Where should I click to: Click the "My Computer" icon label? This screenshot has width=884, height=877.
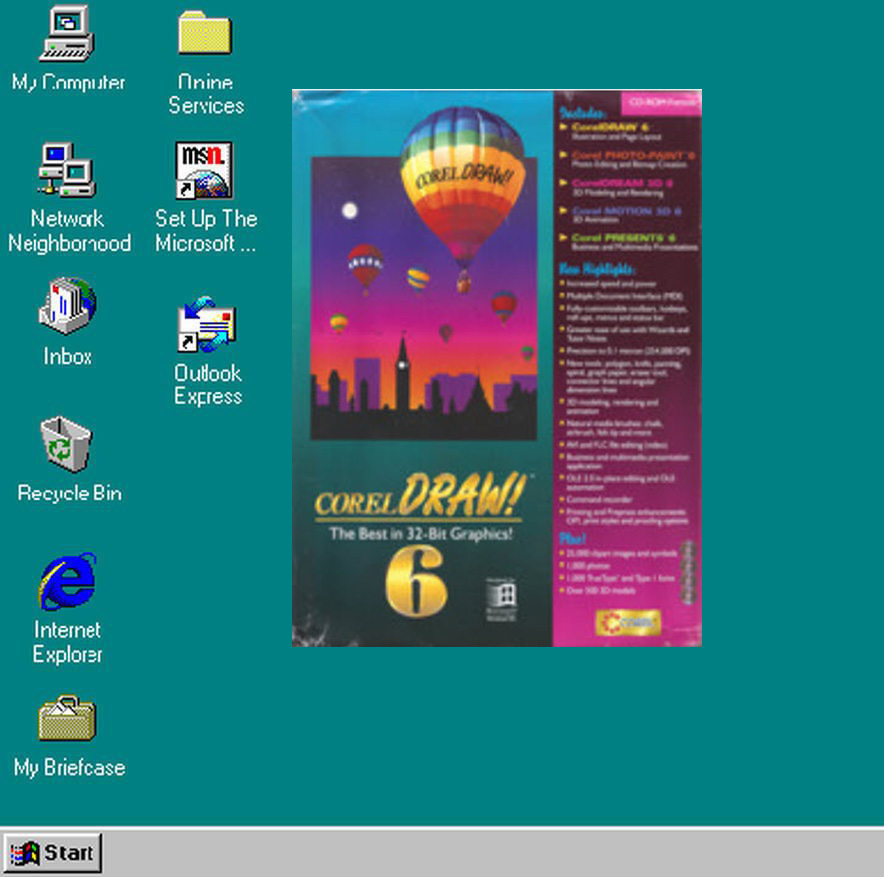(x=68, y=83)
